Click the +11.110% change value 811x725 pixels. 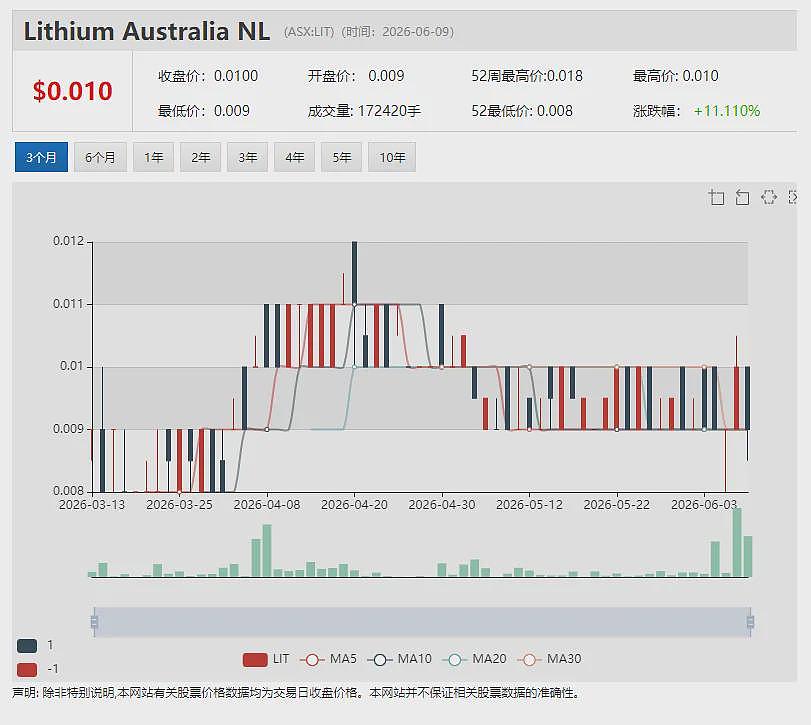(727, 111)
